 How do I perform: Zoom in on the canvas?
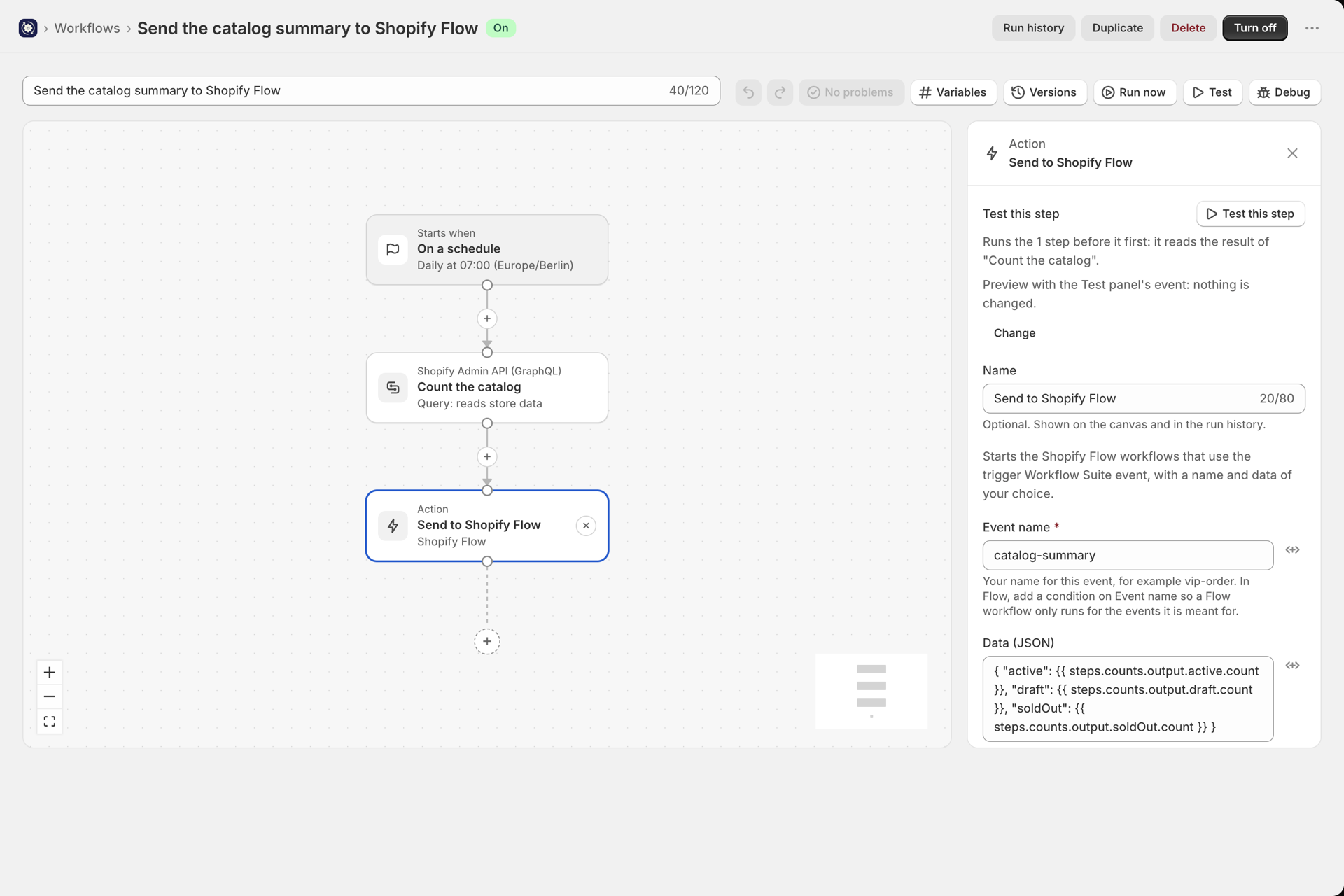50,673
